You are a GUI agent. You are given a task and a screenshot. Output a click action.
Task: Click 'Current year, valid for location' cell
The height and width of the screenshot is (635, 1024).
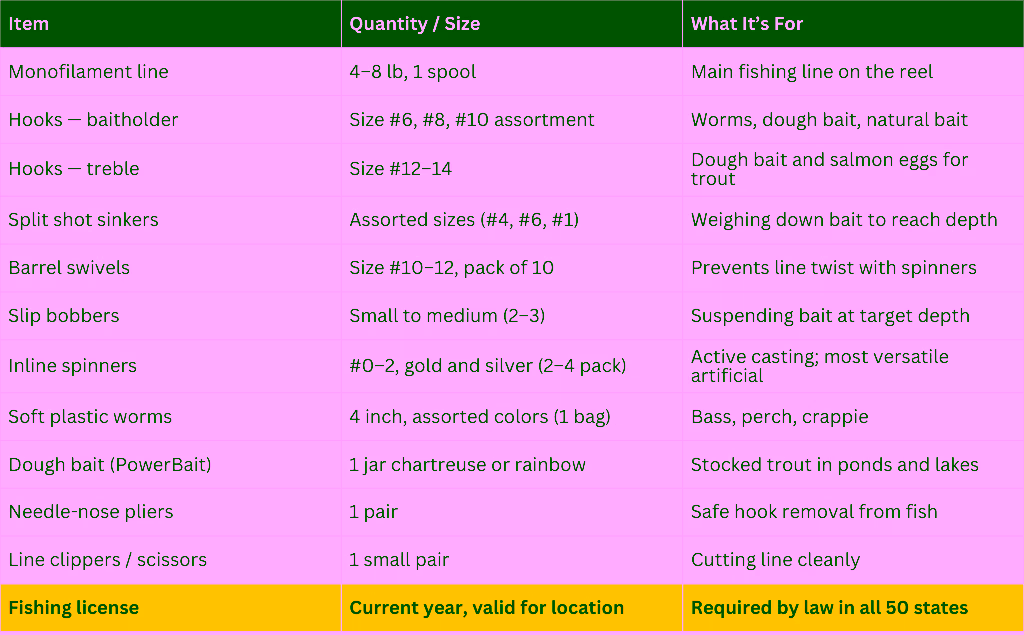(x=486, y=608)
